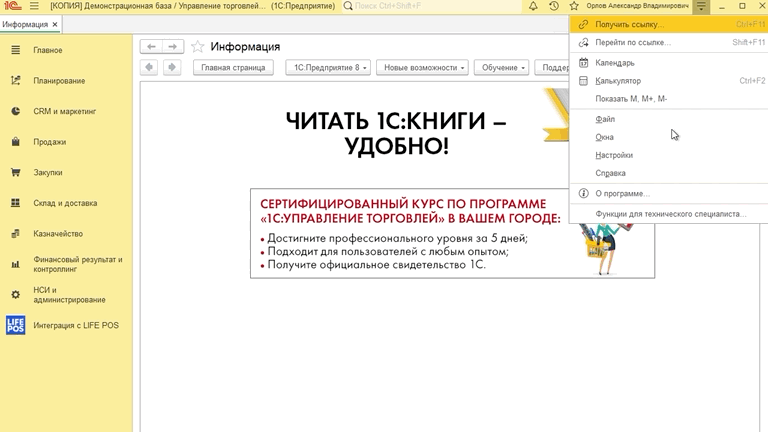This screenshot has width=768, height=432.
Task: Click the CRM и маркетинг pie icon
Action: click(16, 111)
